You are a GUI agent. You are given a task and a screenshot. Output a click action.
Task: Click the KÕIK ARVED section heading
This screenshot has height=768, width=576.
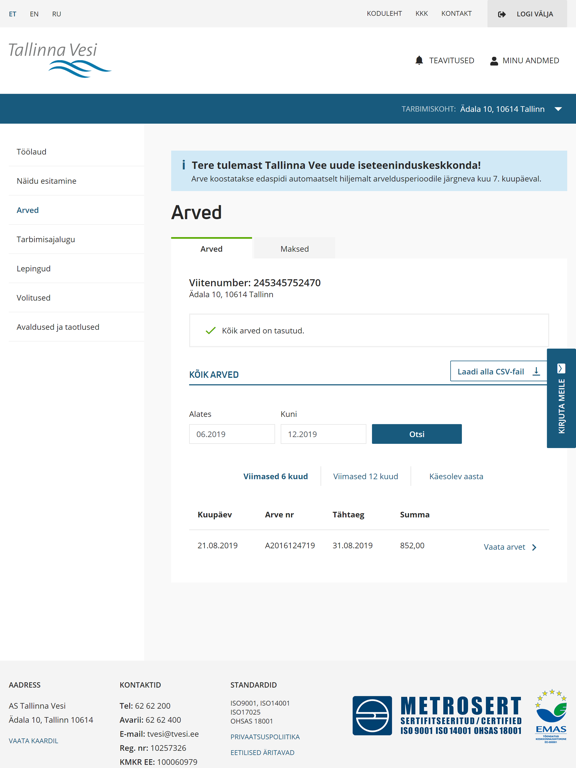pos(214,375)
